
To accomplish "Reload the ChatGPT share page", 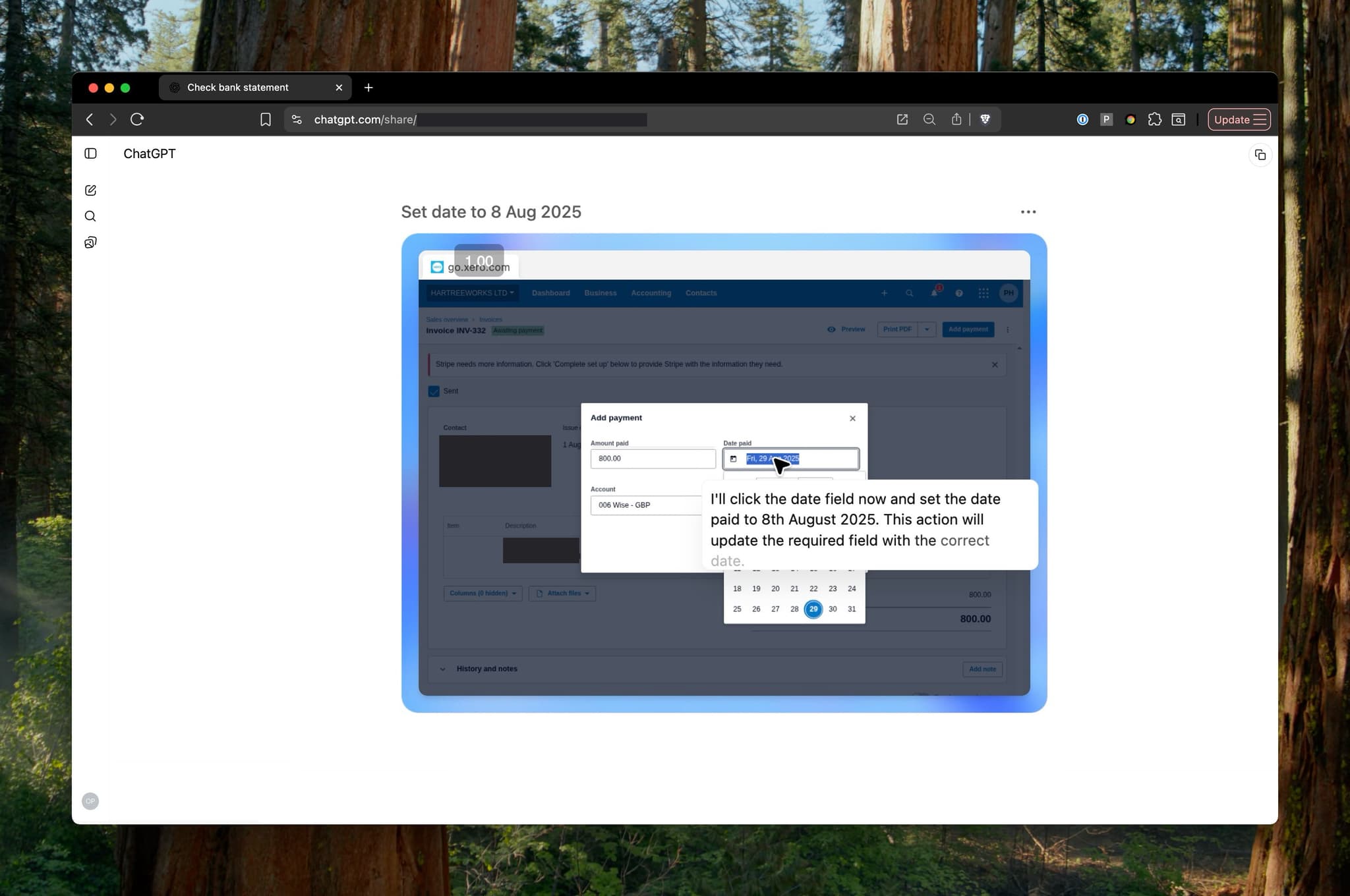I will pos(137,119).
